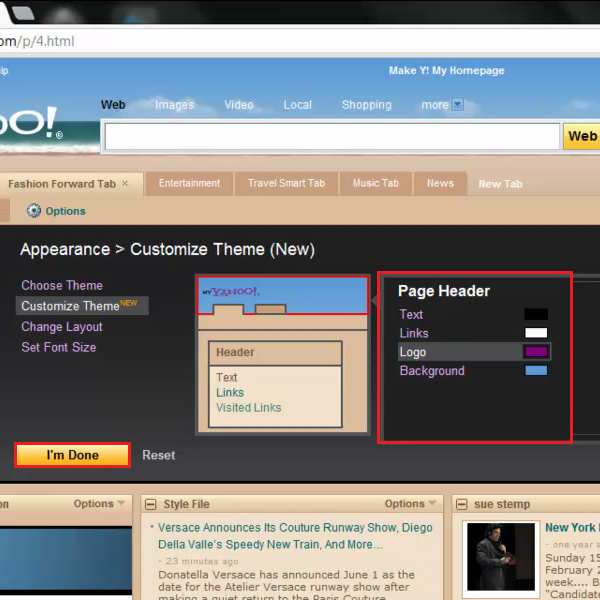This screenshot has width=600, height=600.
Task: Click the Header box in theme preview
Action: click(275, 352)
